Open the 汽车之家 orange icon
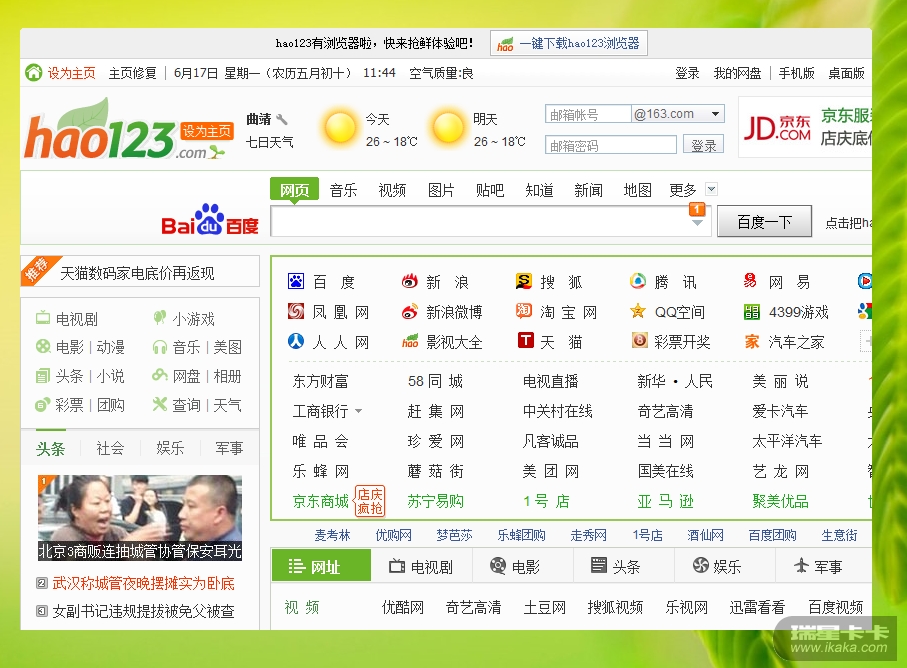 coord(751,342)
